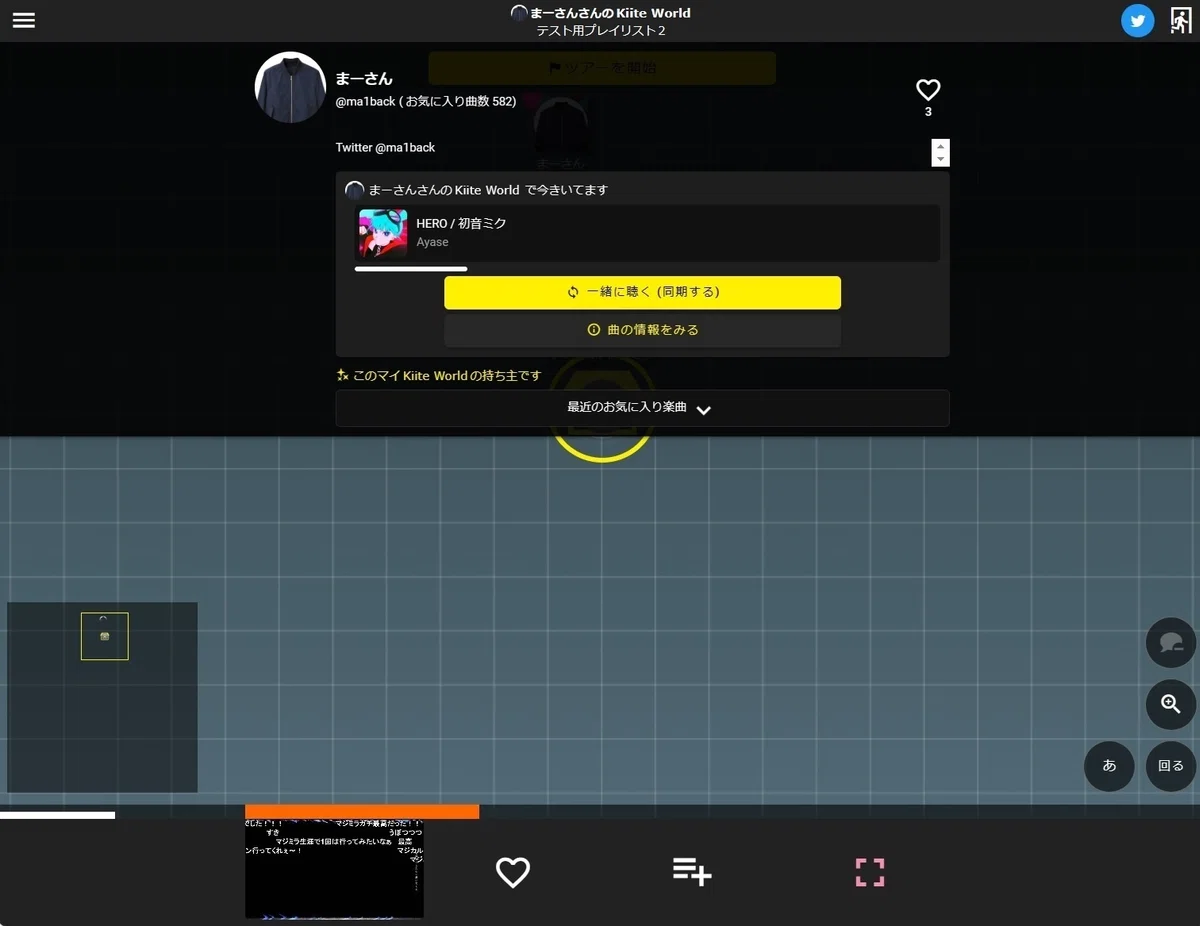Click the chevron in 最近のお気に入り楽曲
Viewport: 1200px width, 926px height.
[703, 410]
